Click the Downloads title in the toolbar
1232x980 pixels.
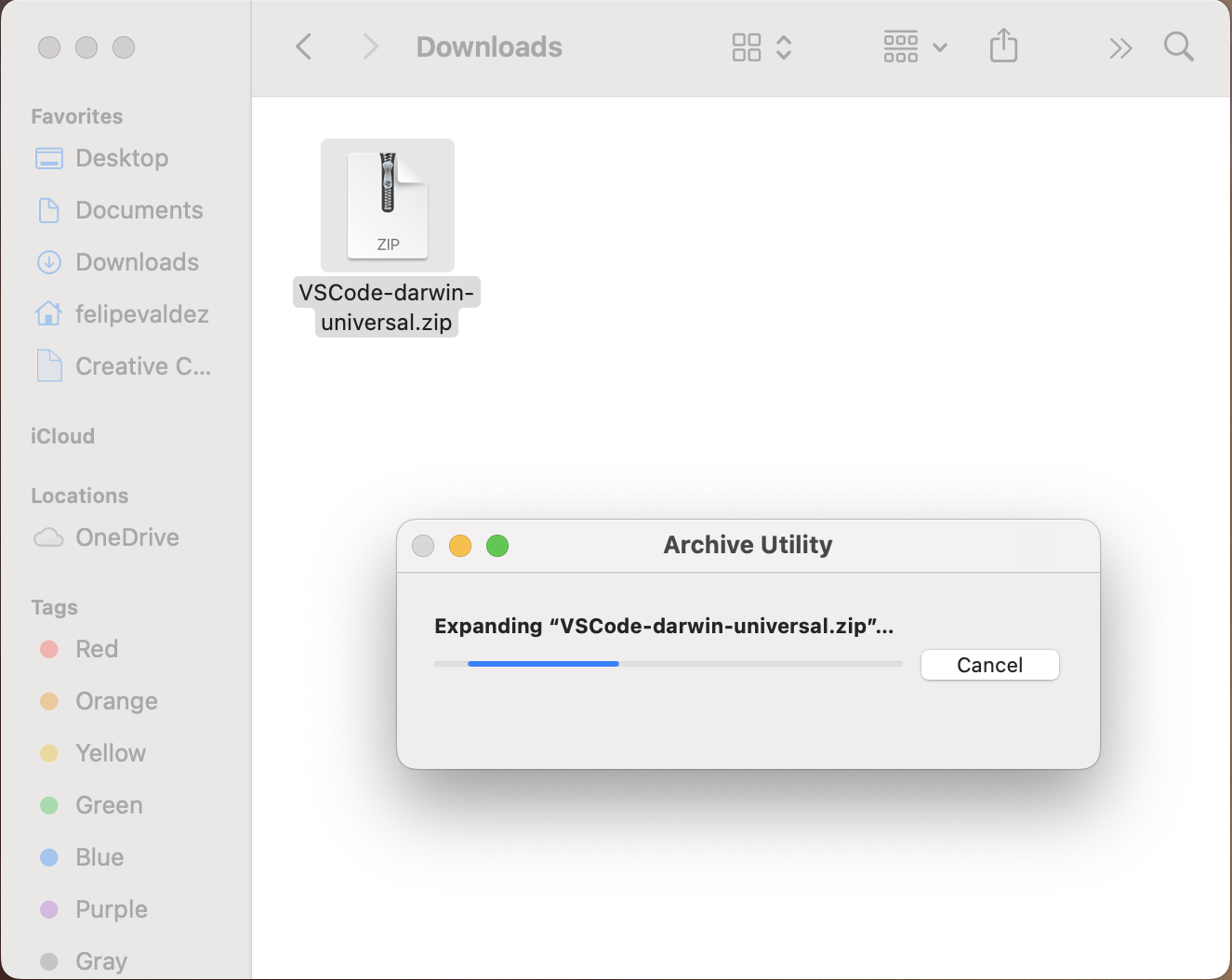[x=489, y=46]
